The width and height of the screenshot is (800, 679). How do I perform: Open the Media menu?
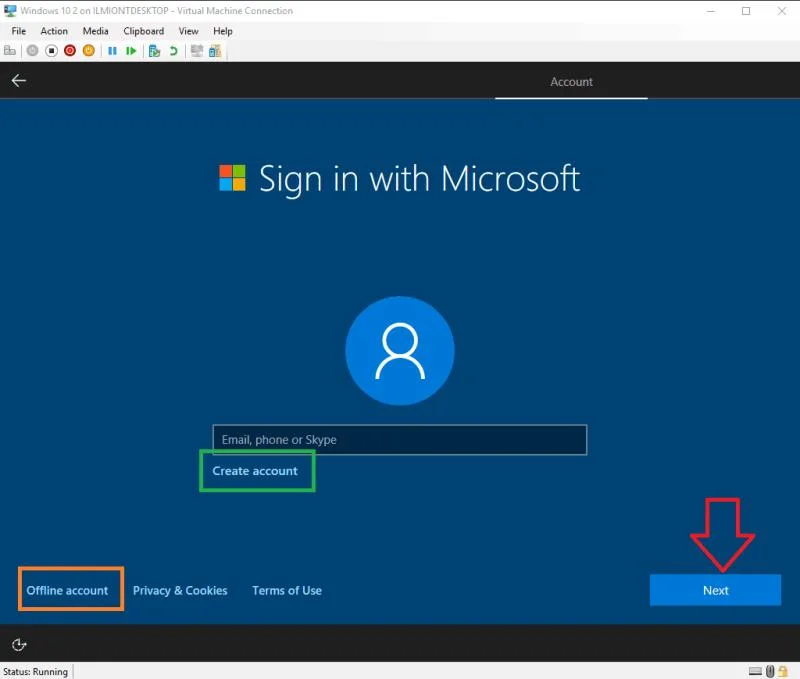coord(95,31)
